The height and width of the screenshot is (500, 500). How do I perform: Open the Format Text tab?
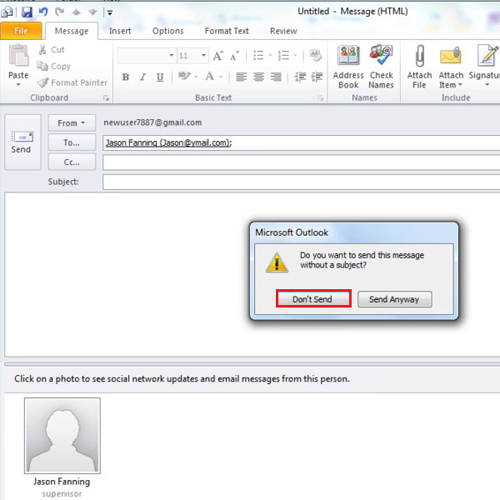(227, 31)
